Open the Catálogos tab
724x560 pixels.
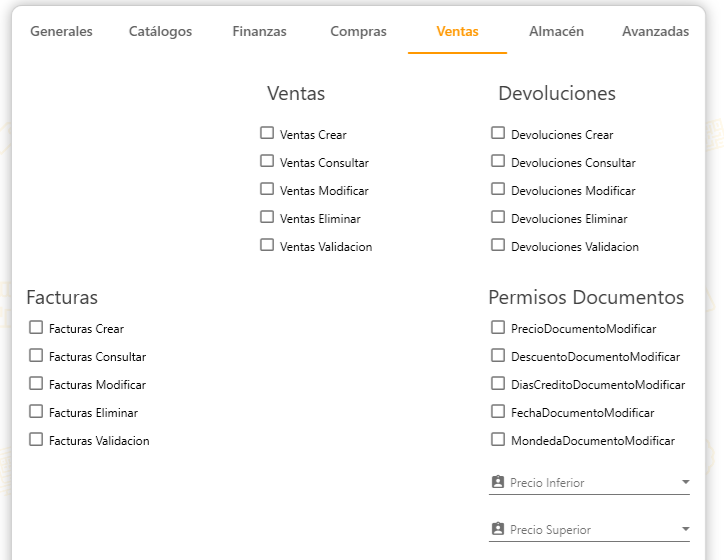(160, 31)
